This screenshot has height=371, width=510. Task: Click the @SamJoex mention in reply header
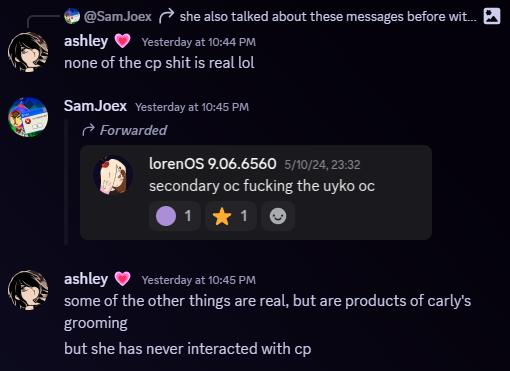click(x=117, y=16)
